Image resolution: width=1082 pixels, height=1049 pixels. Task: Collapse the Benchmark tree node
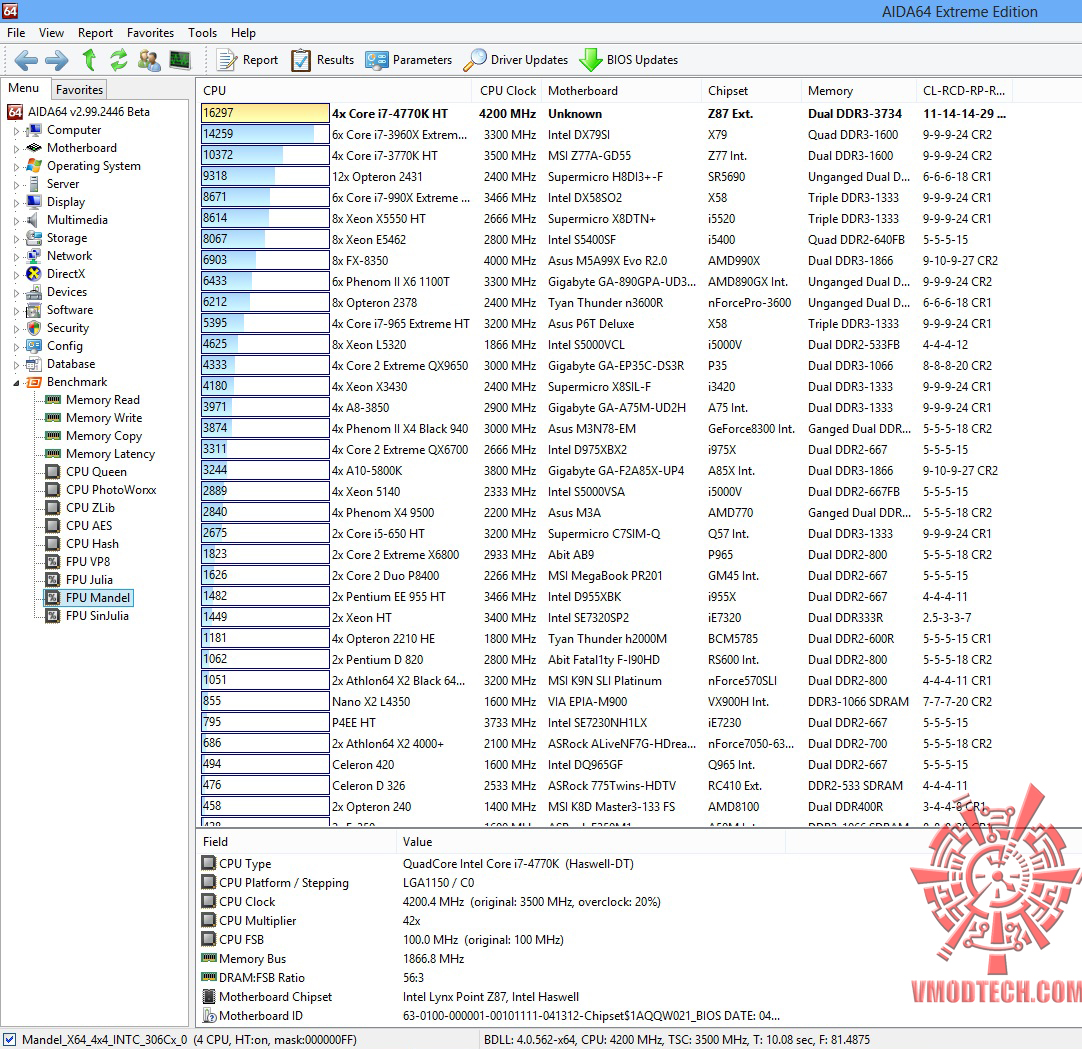tap(17, 382)
